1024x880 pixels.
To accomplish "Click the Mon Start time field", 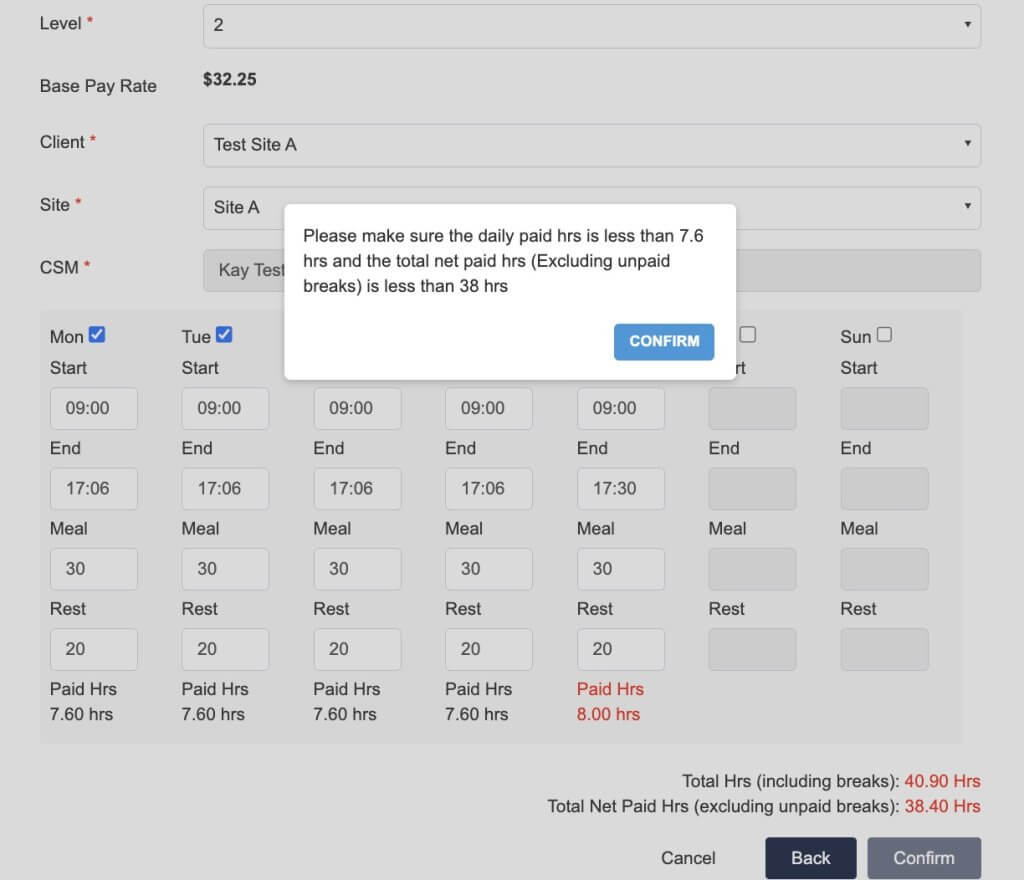I will coord(93,409).
